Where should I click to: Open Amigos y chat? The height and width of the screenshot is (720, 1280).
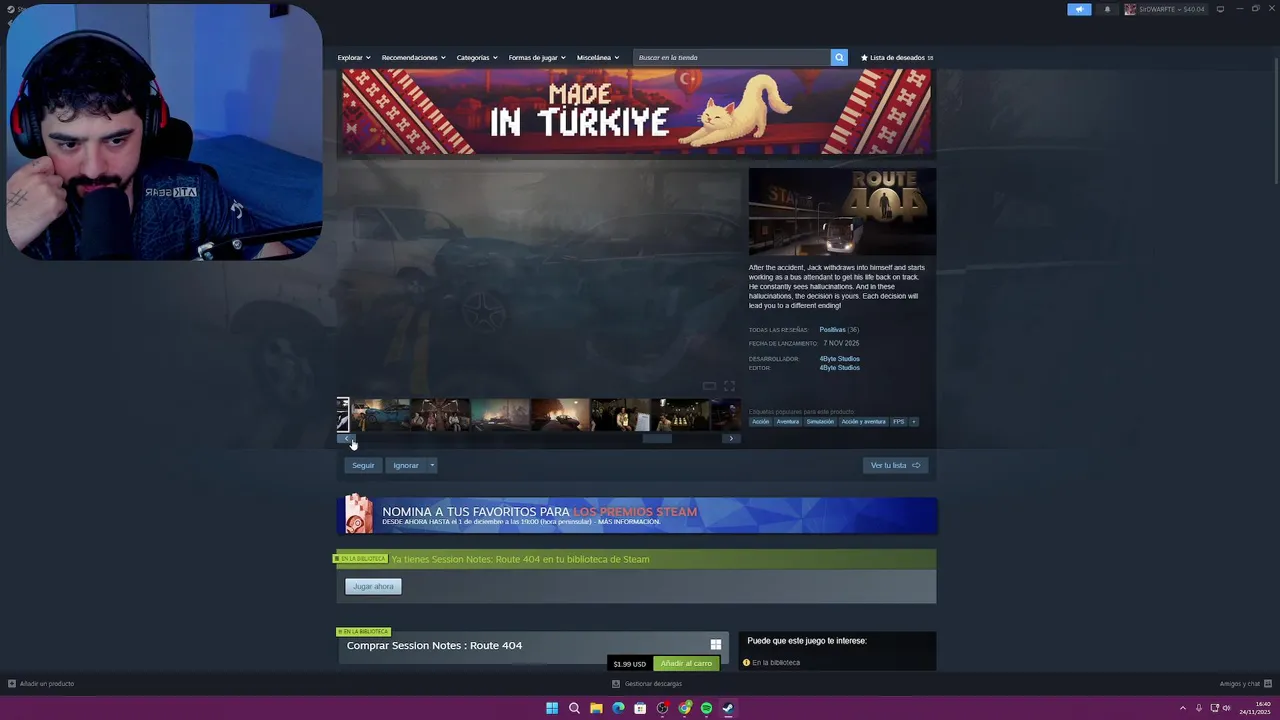point(1244,683)
